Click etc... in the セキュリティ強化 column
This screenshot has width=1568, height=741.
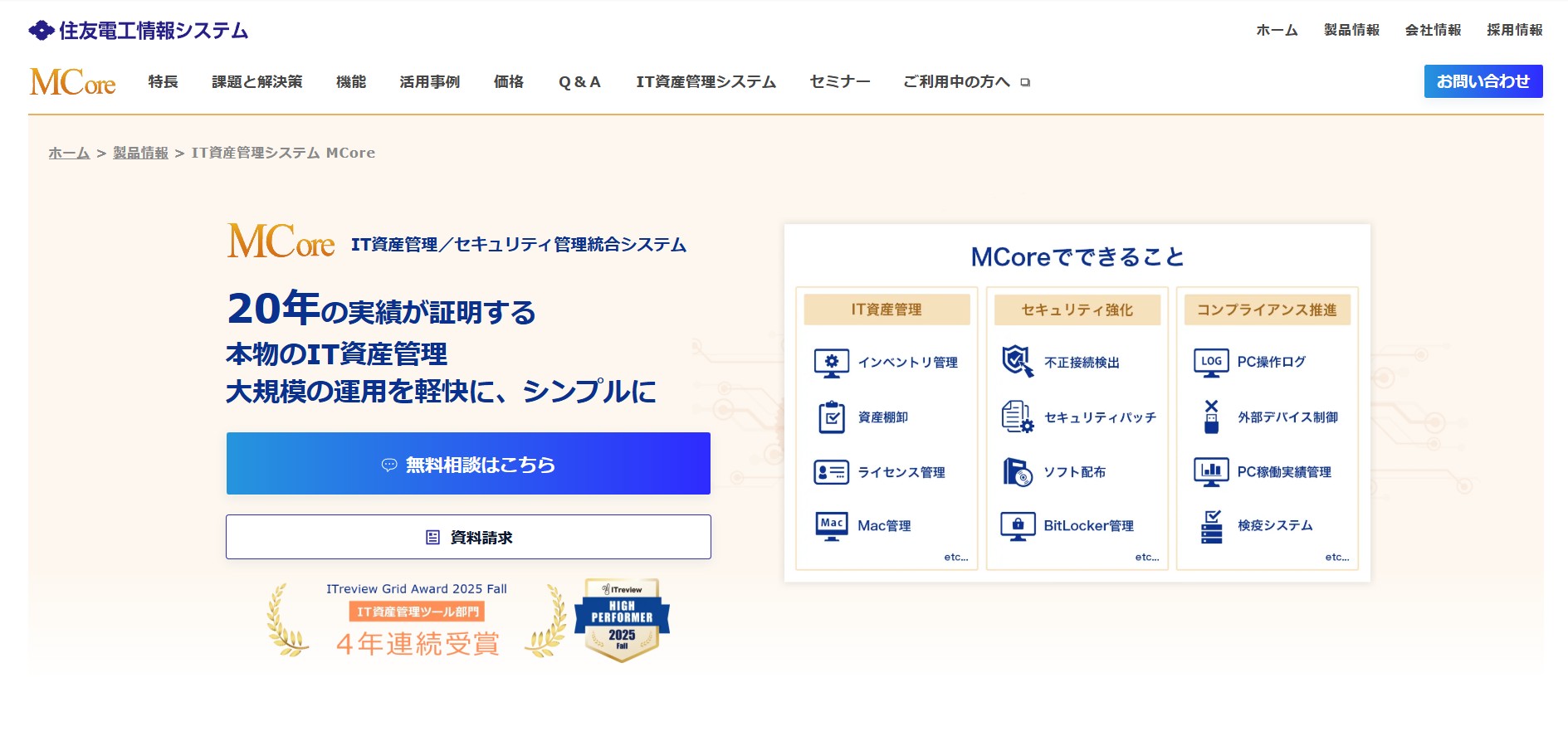coord(1147,558)
